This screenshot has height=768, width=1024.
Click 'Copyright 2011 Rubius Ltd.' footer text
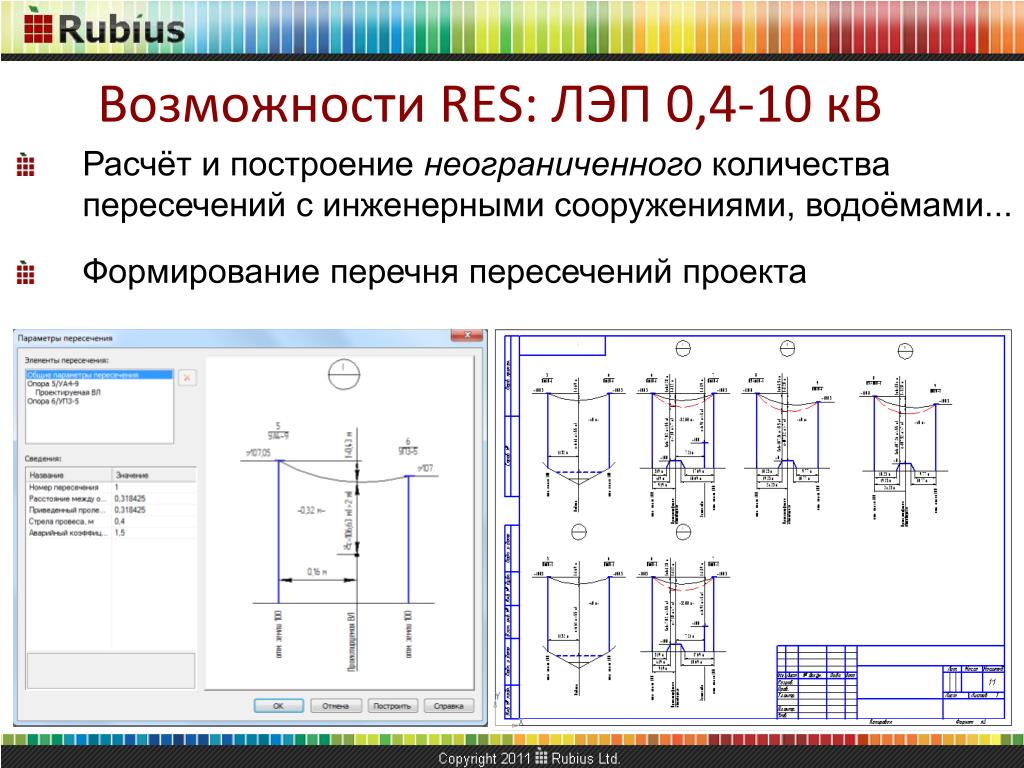coord(528,758)
